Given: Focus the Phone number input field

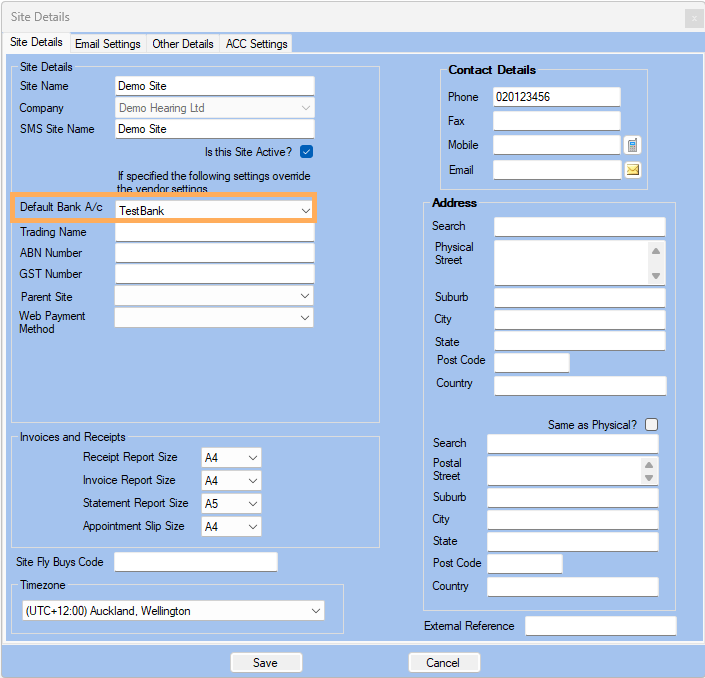Looking at the screenshot, I should click(556, 97).
